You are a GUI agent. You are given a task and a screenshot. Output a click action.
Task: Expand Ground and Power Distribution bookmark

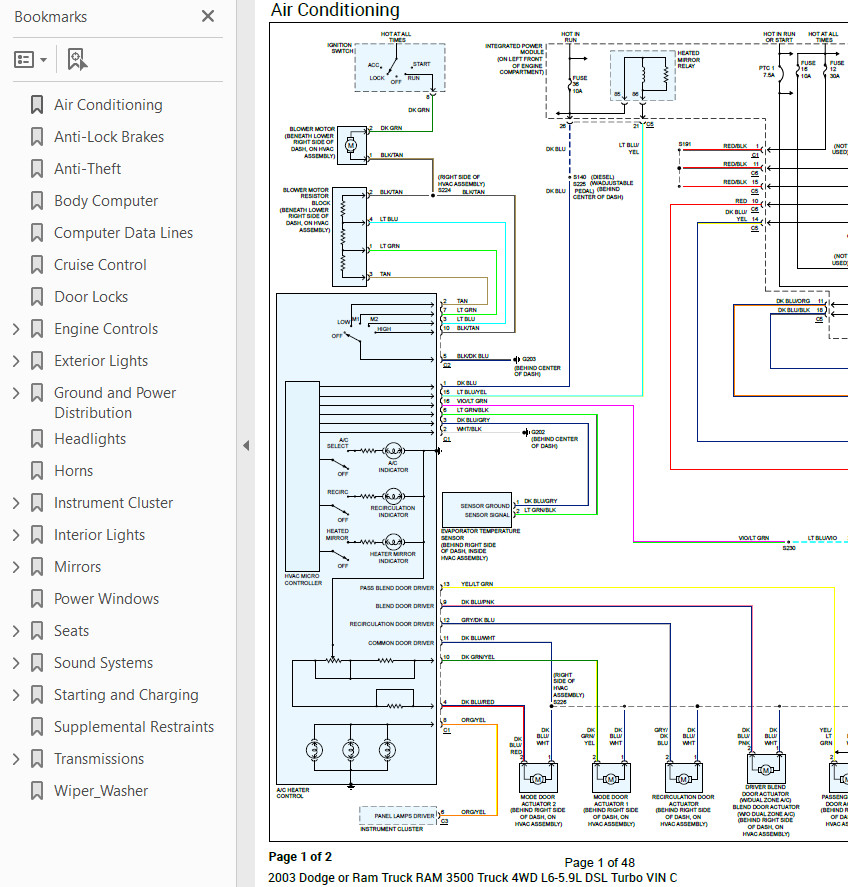tap(16, 393)
